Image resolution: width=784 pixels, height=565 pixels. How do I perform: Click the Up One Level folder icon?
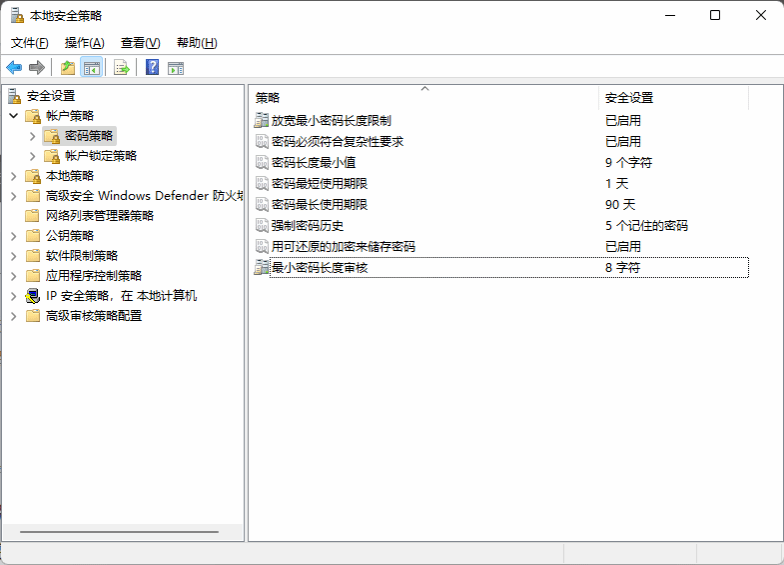click(67, 68)
